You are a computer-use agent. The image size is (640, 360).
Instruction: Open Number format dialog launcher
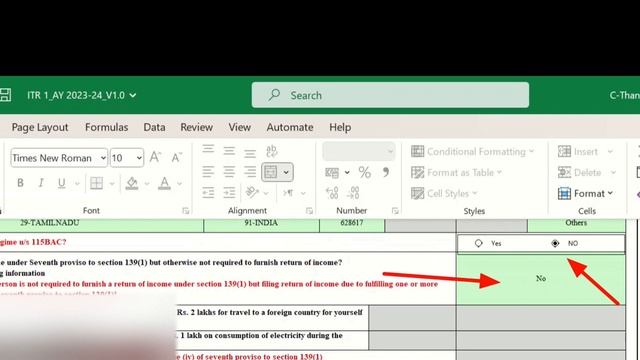[x=395, y=211]
